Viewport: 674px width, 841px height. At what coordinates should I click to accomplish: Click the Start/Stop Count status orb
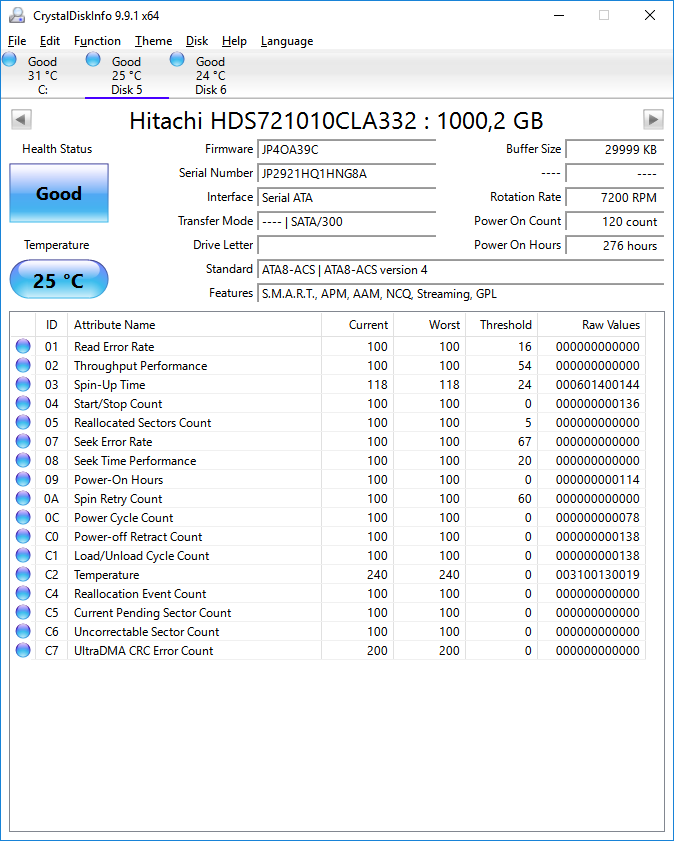click(23, 403)
